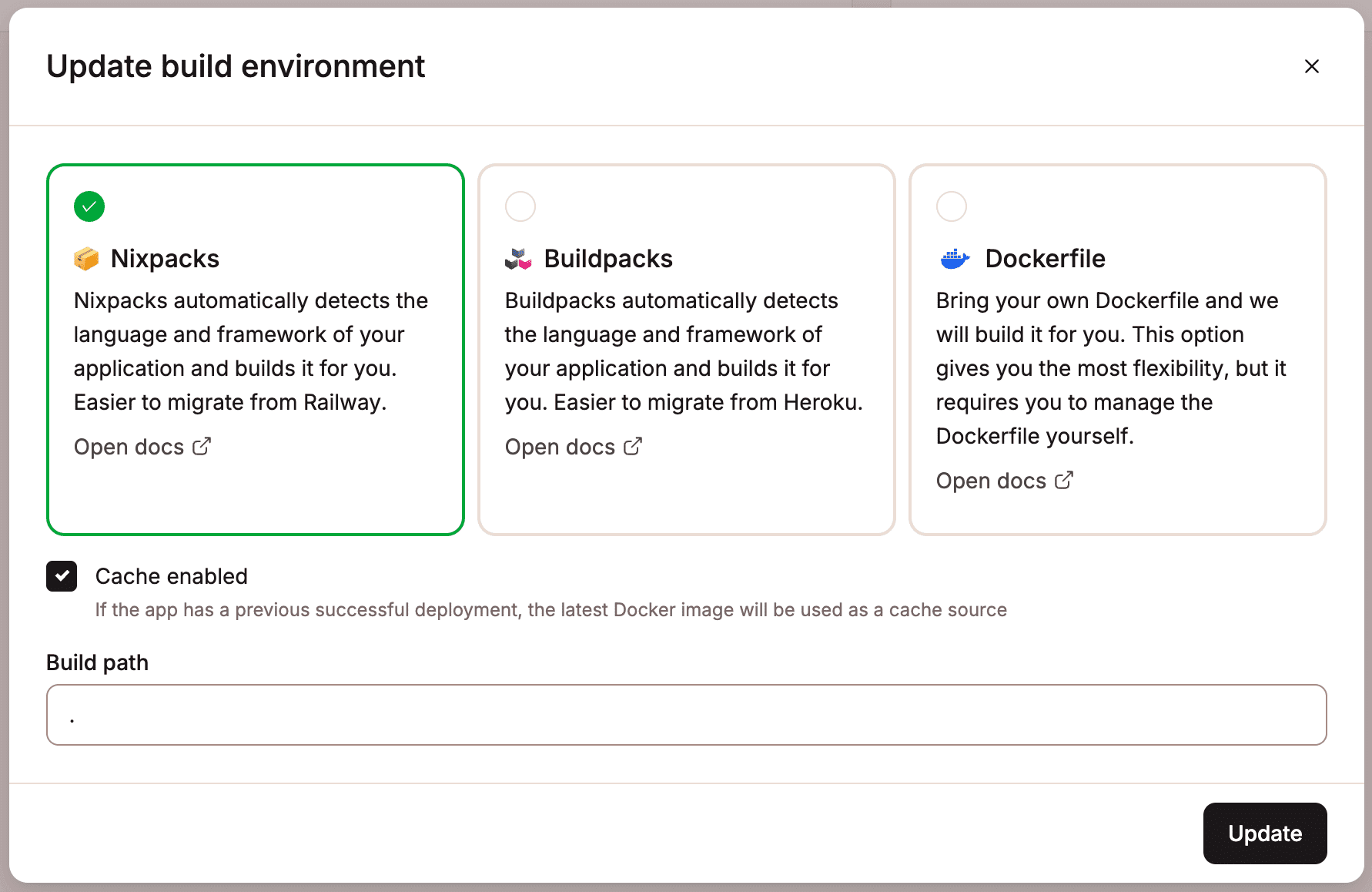The image size is (1372, 892).
Task: Click the cache source description text
Action: (x=551, y=610)
